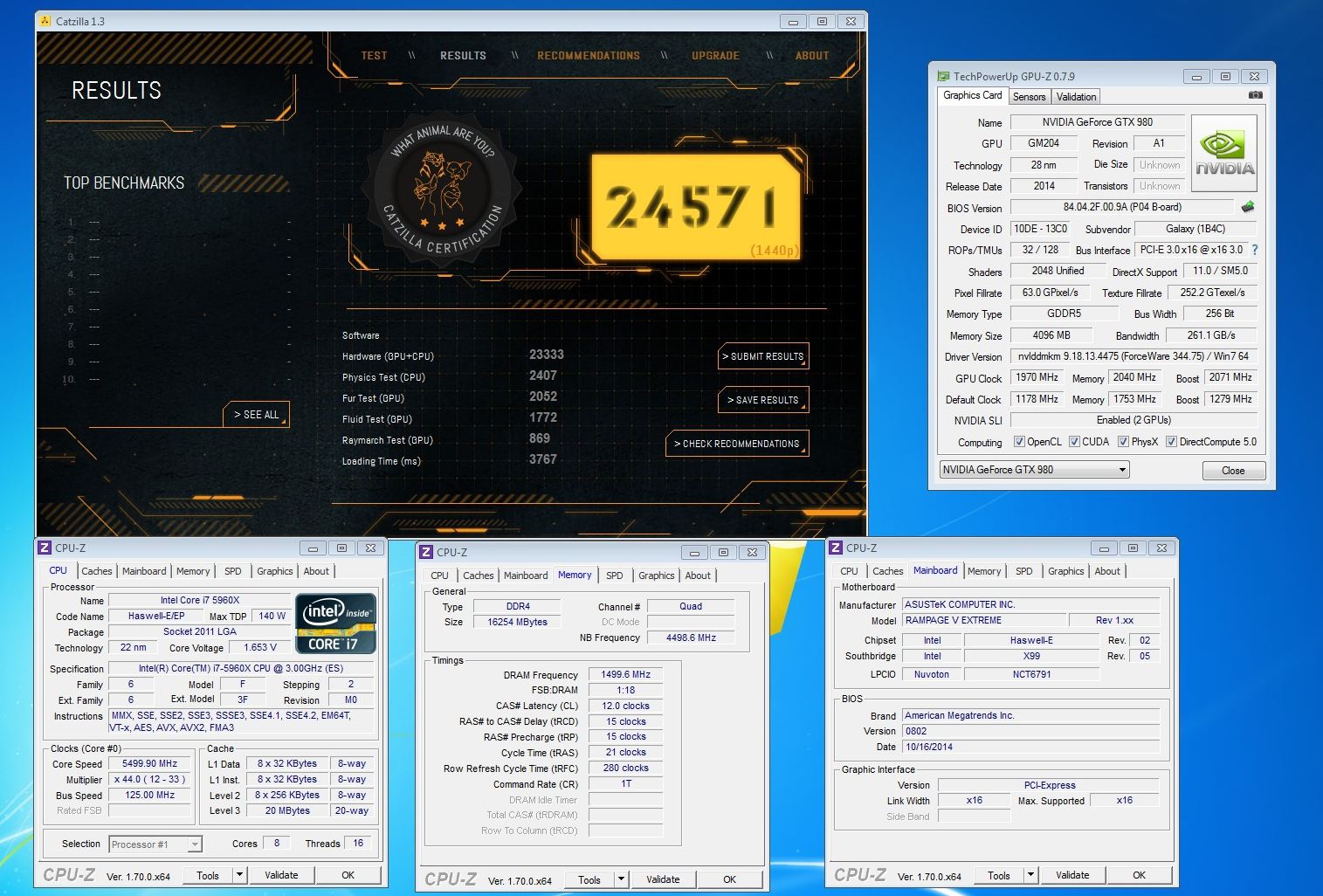Click OK in the CPU-Z Memory window
This screenshot has width=1323, height=896.
coord(729,879)
